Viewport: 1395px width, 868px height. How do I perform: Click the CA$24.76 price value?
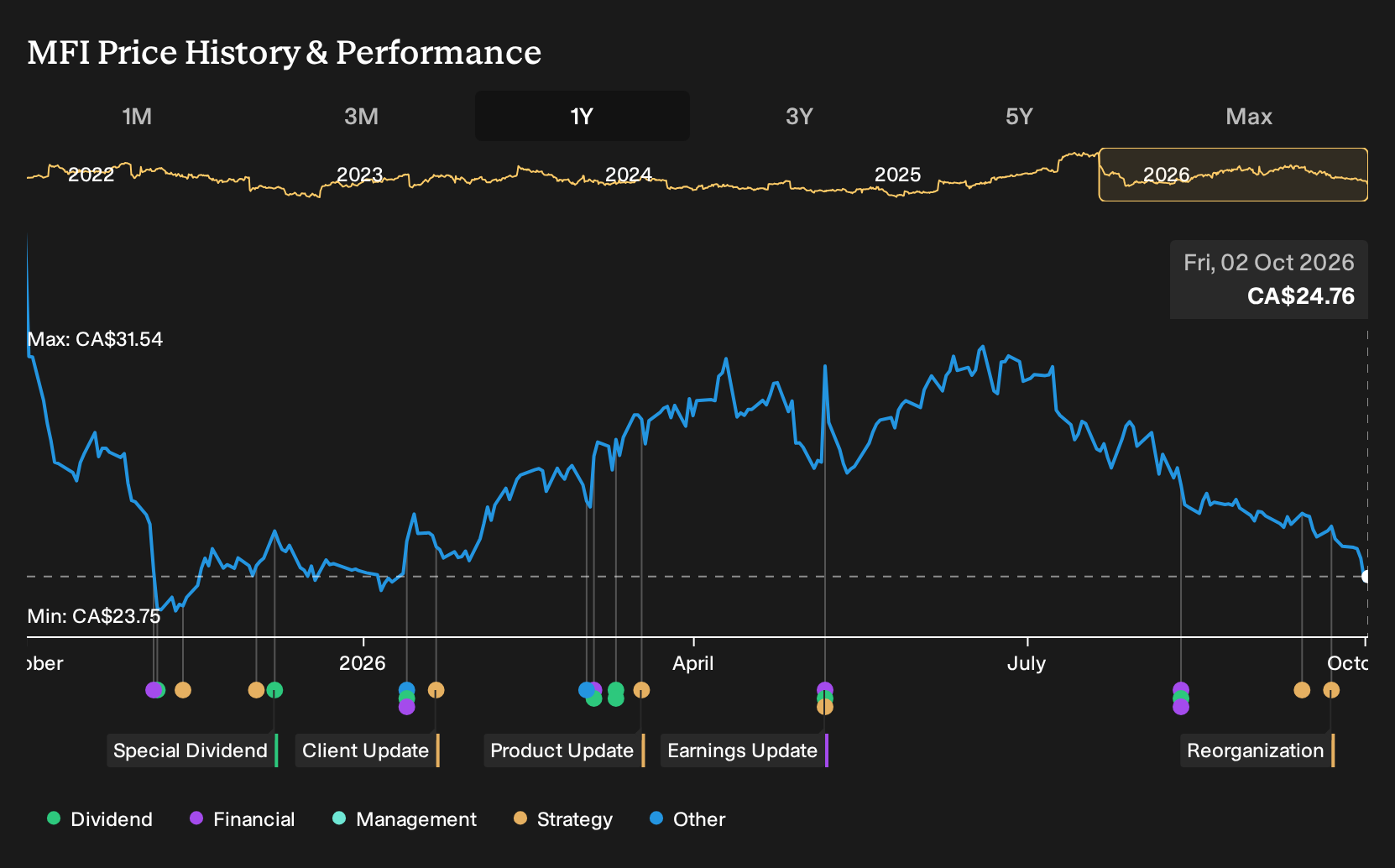[1301, 296]
